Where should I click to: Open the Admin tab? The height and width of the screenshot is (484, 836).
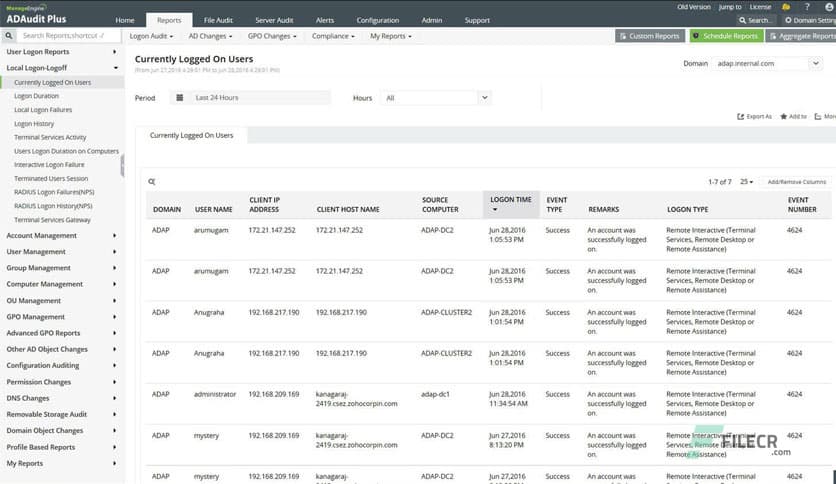[x=431, y=20]
